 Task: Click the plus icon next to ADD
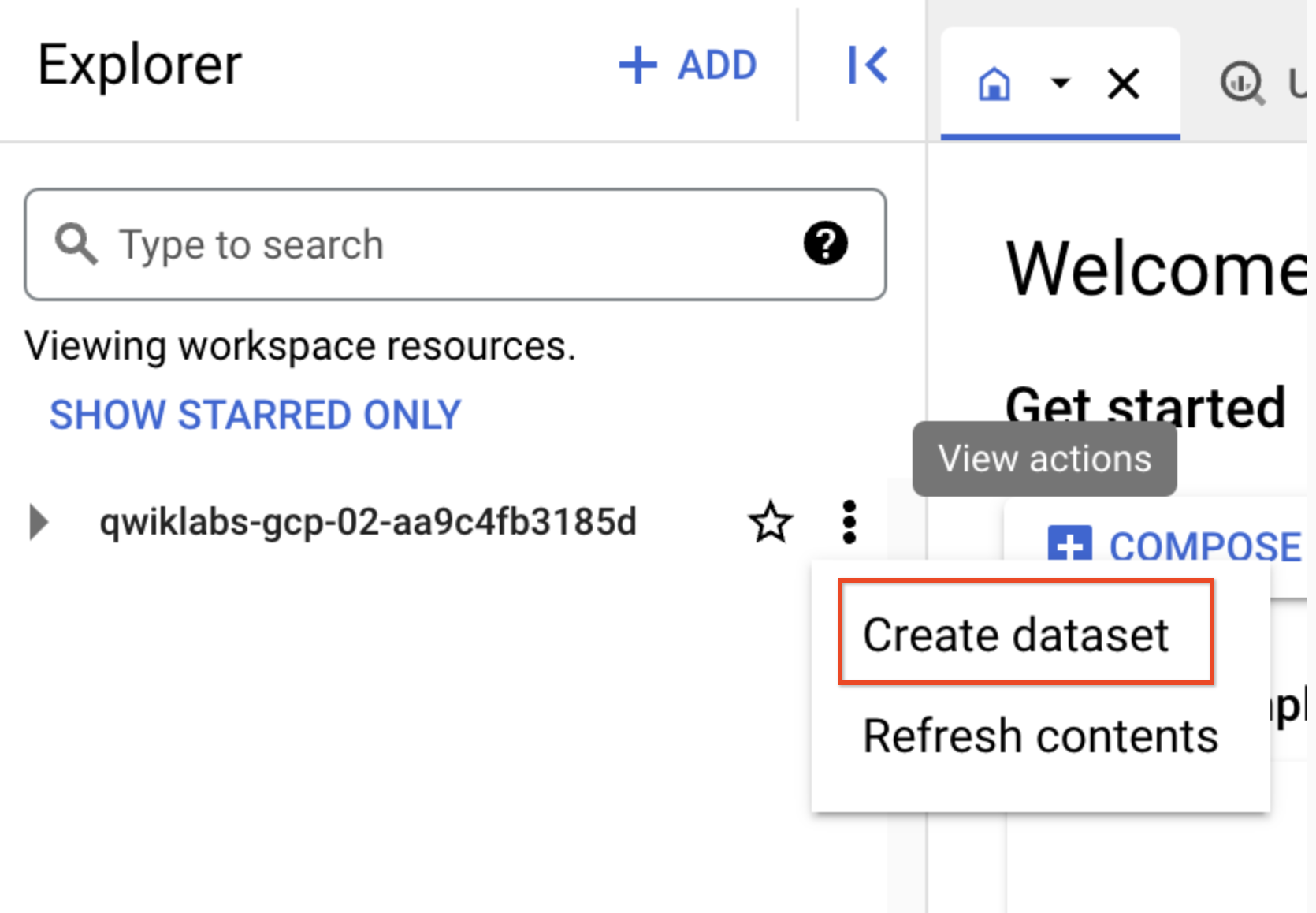tap(637, 65)
